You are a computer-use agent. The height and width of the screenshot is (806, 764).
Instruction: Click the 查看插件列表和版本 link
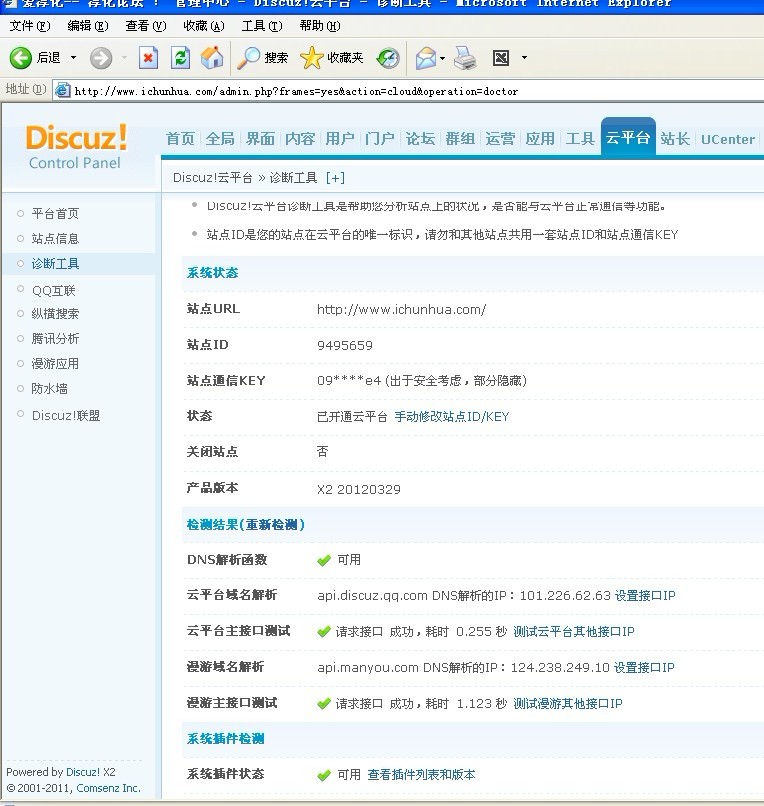point(422,775)
